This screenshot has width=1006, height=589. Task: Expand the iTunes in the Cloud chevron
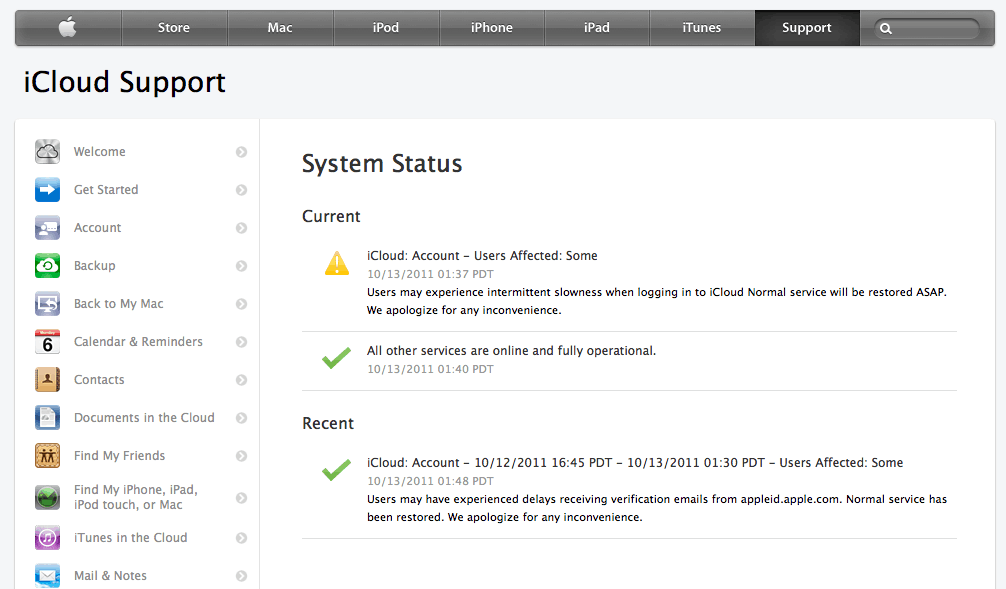tap(241, 538)
